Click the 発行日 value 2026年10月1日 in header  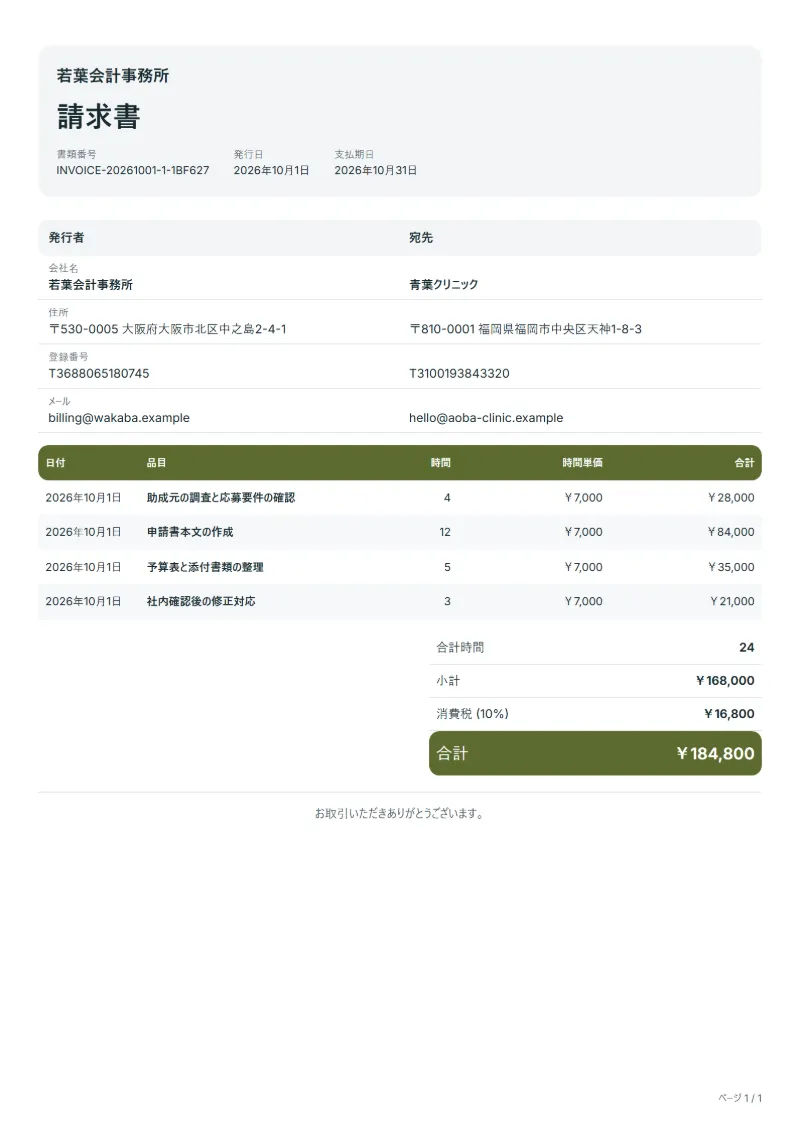point(271,170)
